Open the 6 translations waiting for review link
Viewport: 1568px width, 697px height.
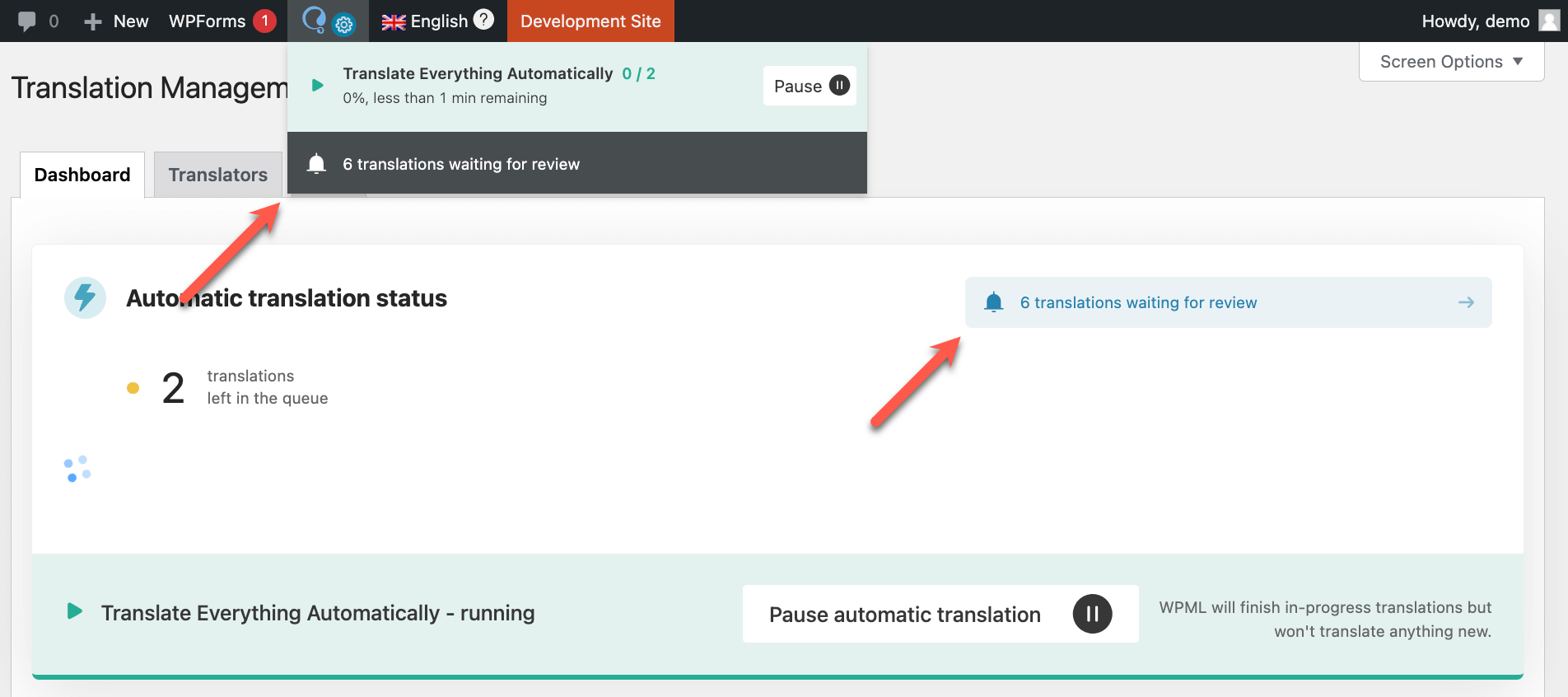[x=1138, y=302]
